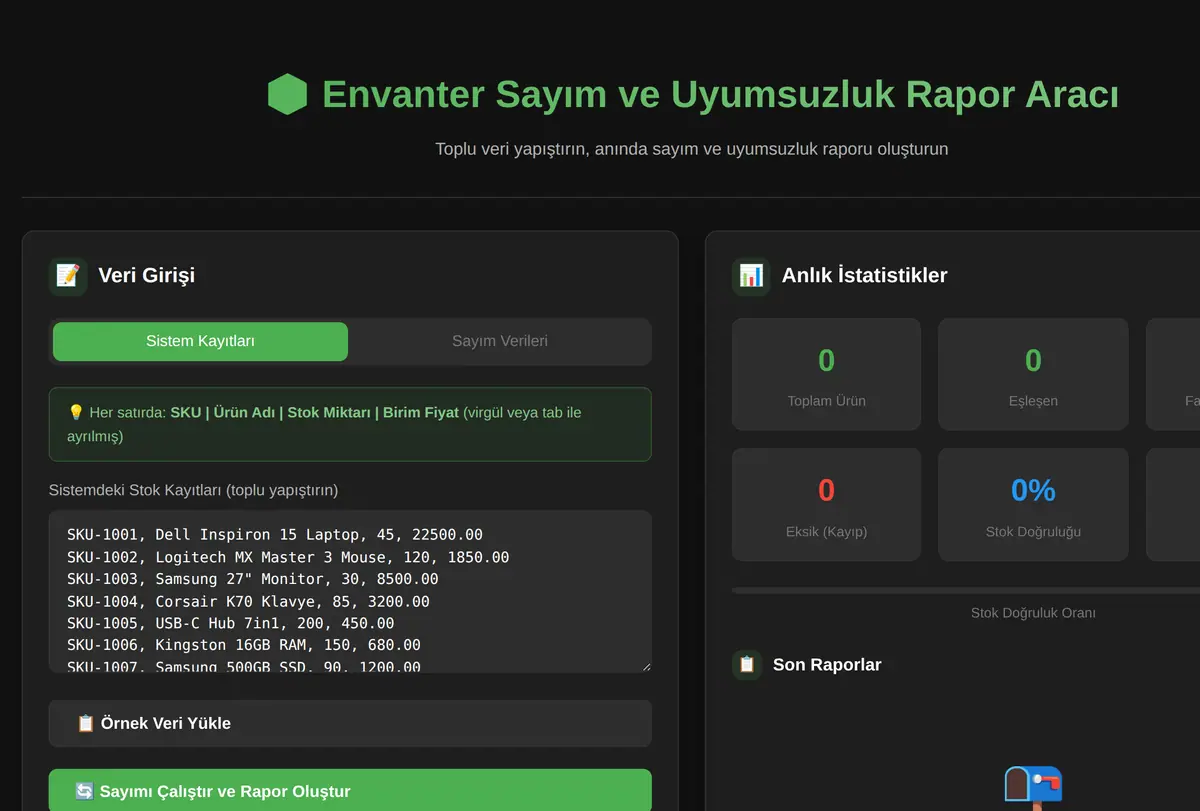Click the SKU-1005 USB-C Hub line
The height and width of the screenshot is (811, 1200).
231,623
